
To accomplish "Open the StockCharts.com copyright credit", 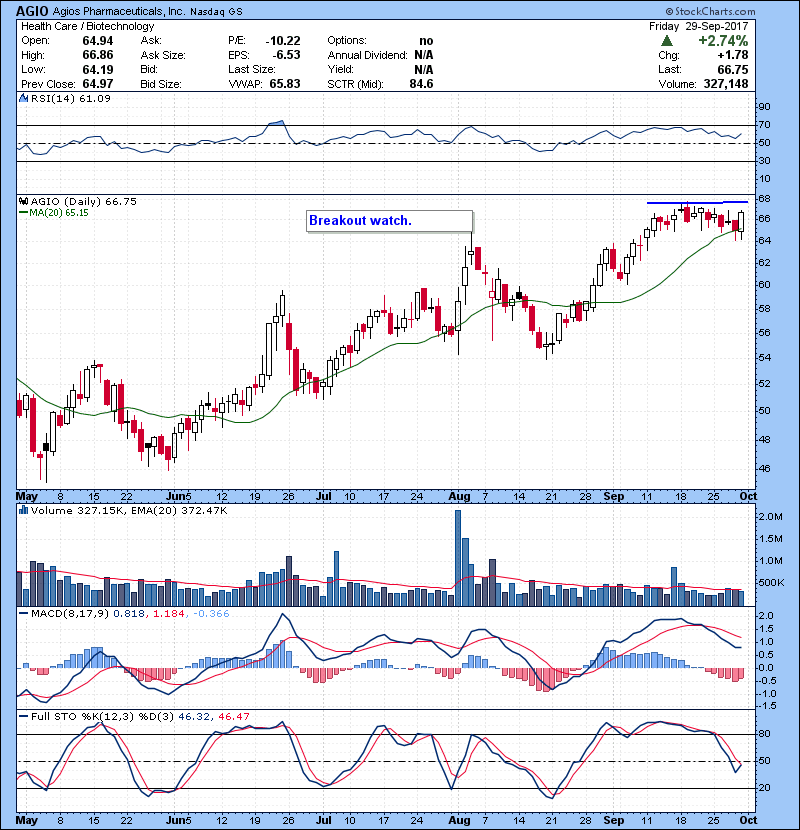I will [710, 11].
